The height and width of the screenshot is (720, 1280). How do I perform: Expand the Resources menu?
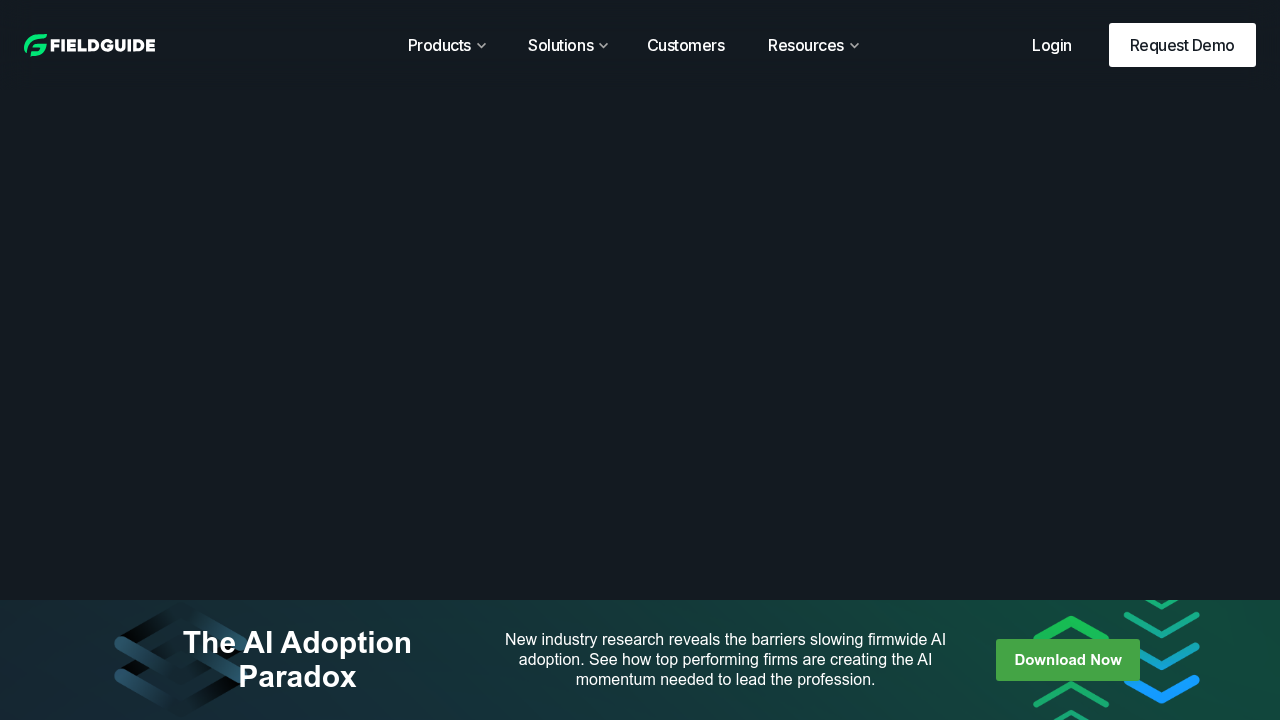pyautogui.click(x=806, y=45)
